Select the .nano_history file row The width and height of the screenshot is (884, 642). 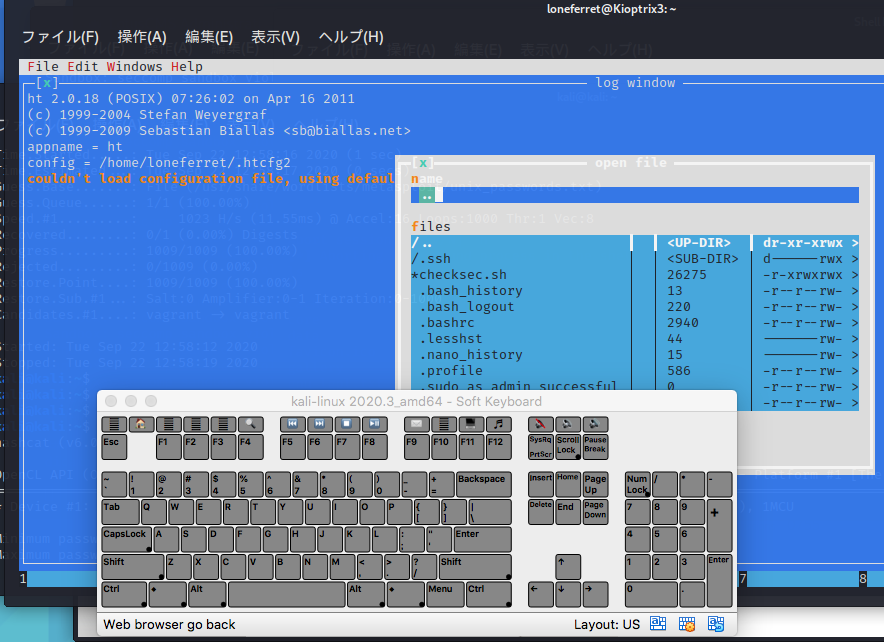(x=635, y=355)
